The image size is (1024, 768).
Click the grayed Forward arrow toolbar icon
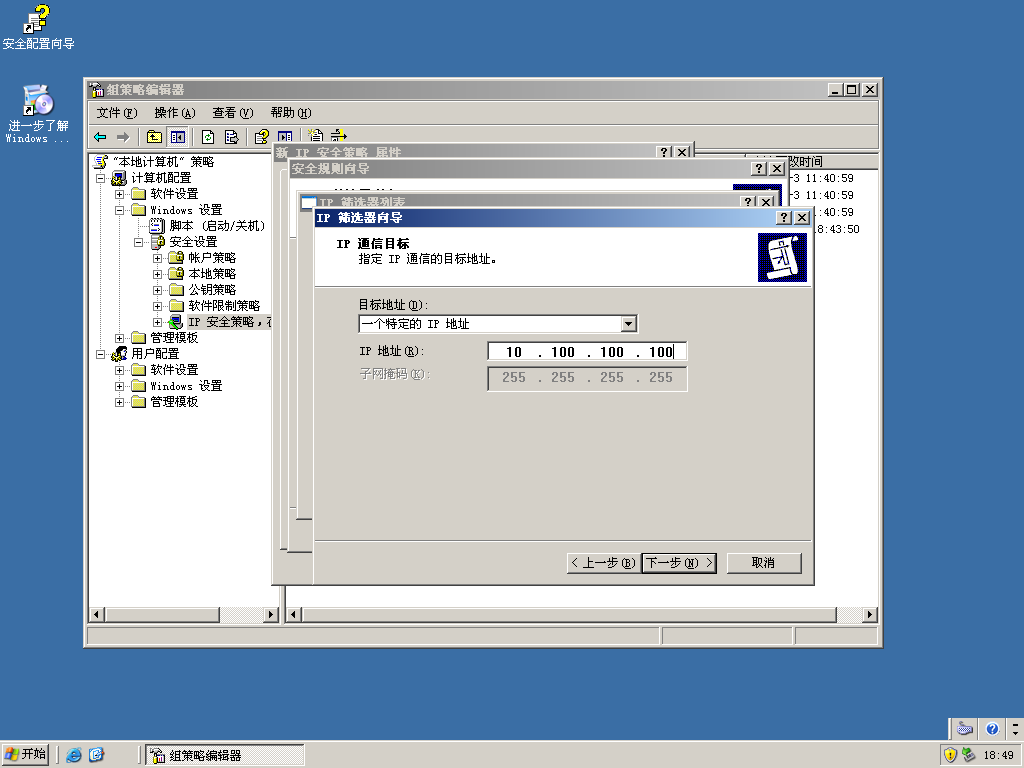[x=123, y=136]
